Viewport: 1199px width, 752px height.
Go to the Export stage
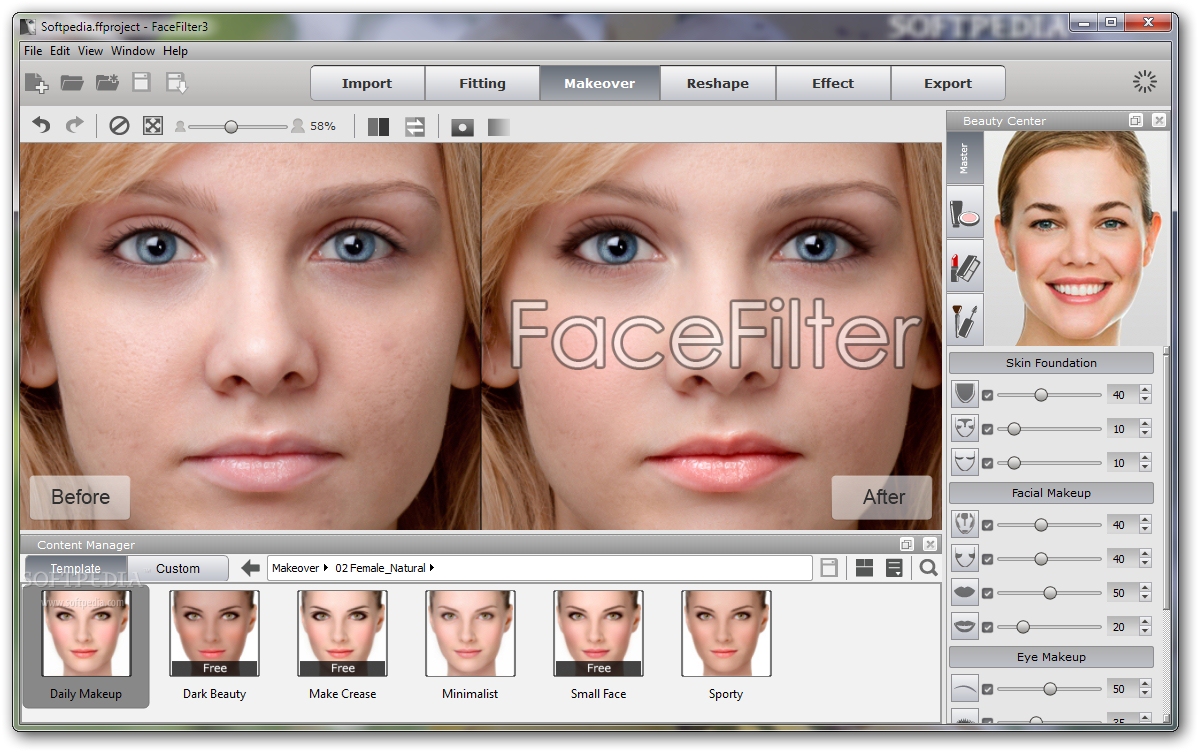[x=947, y=83]
